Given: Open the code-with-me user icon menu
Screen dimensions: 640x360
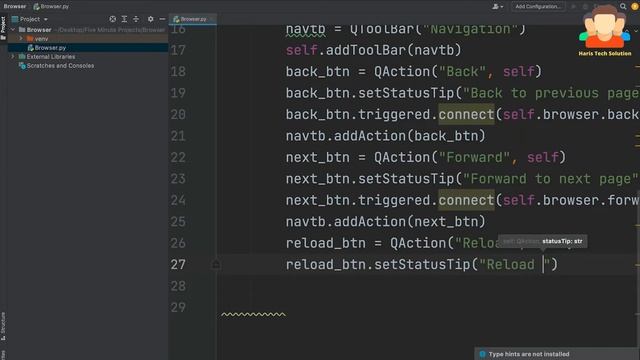Looking at the screenshot, I should [497, 6].
